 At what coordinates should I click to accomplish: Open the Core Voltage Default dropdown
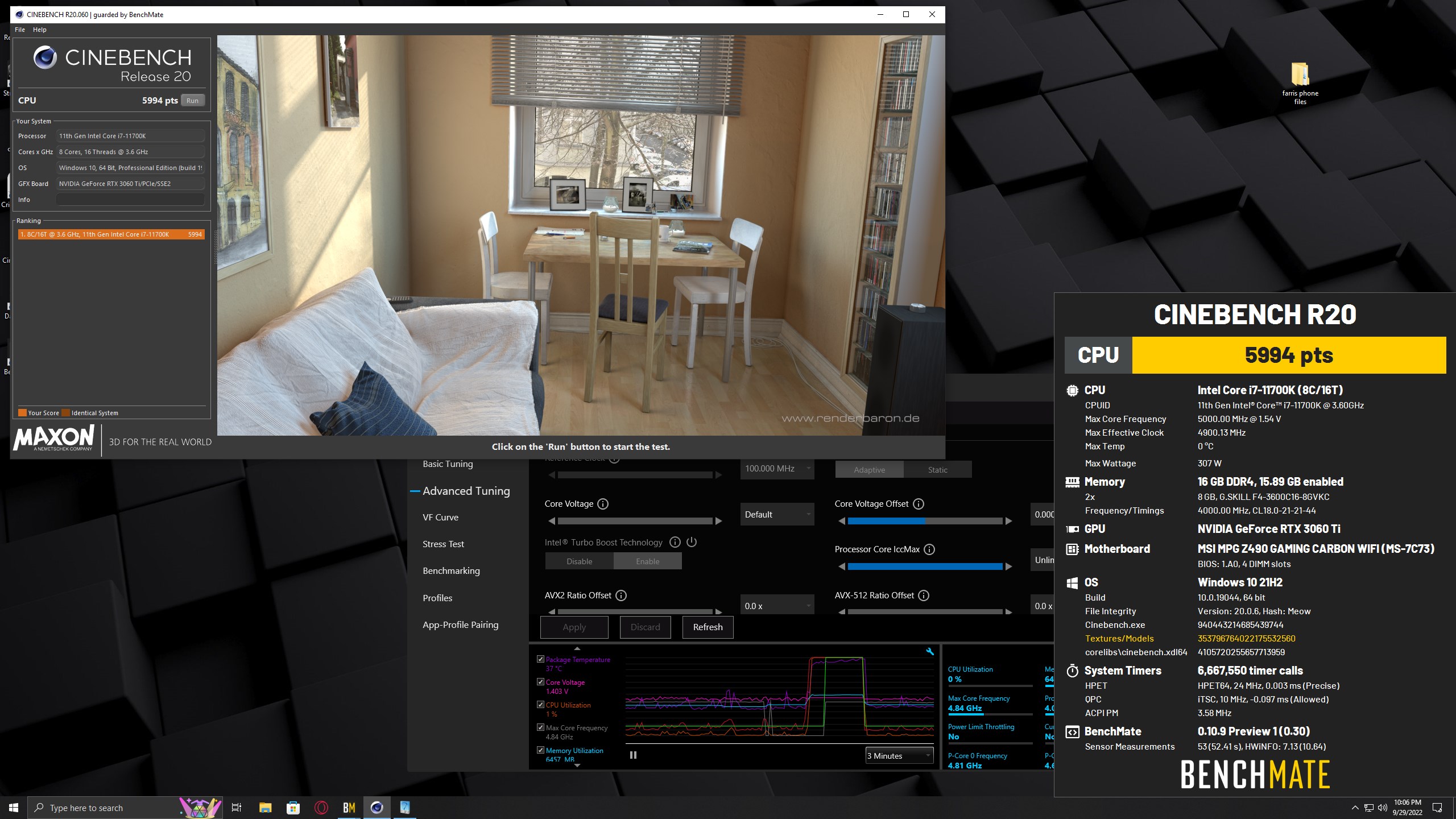(777, 515)
